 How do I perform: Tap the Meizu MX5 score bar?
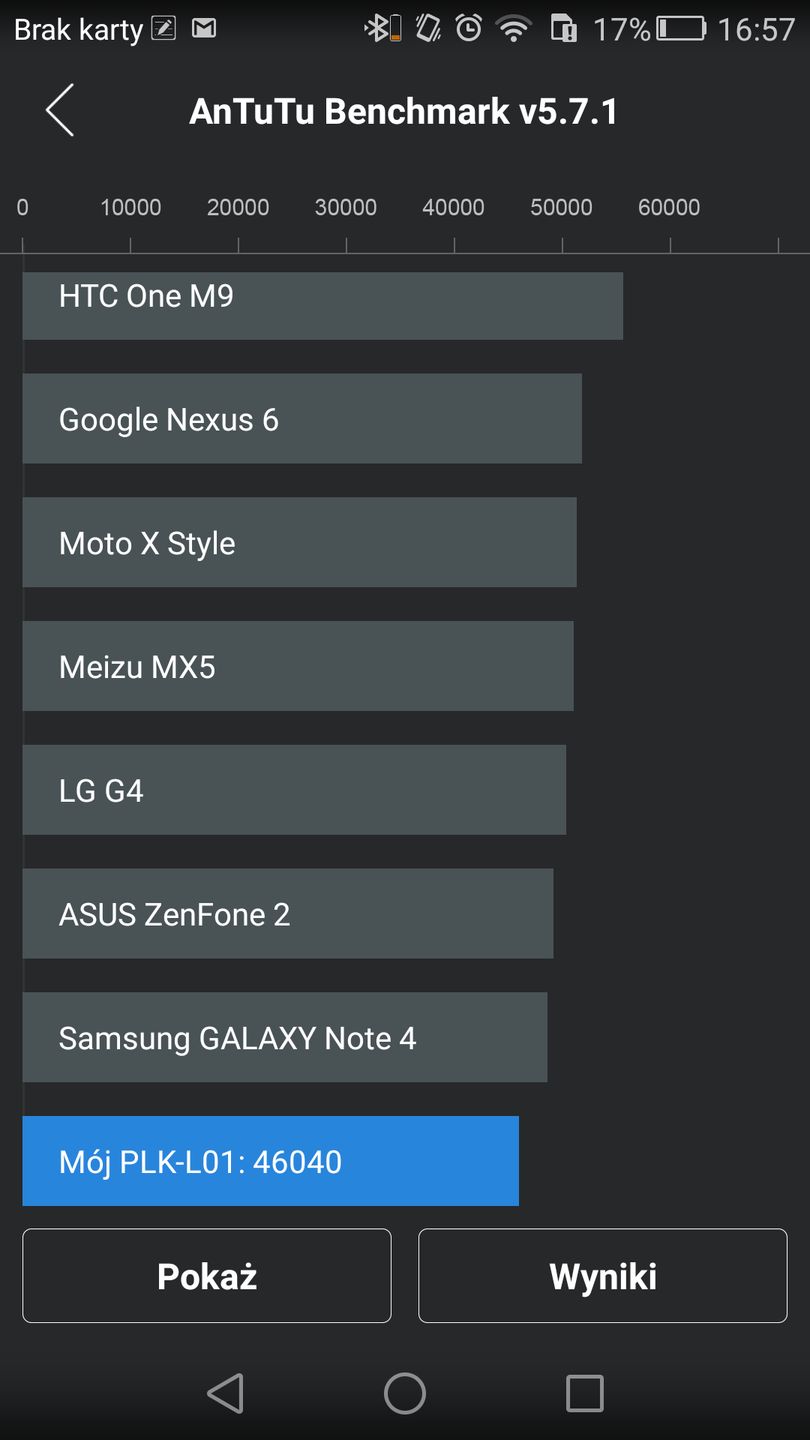click(298, 666)
